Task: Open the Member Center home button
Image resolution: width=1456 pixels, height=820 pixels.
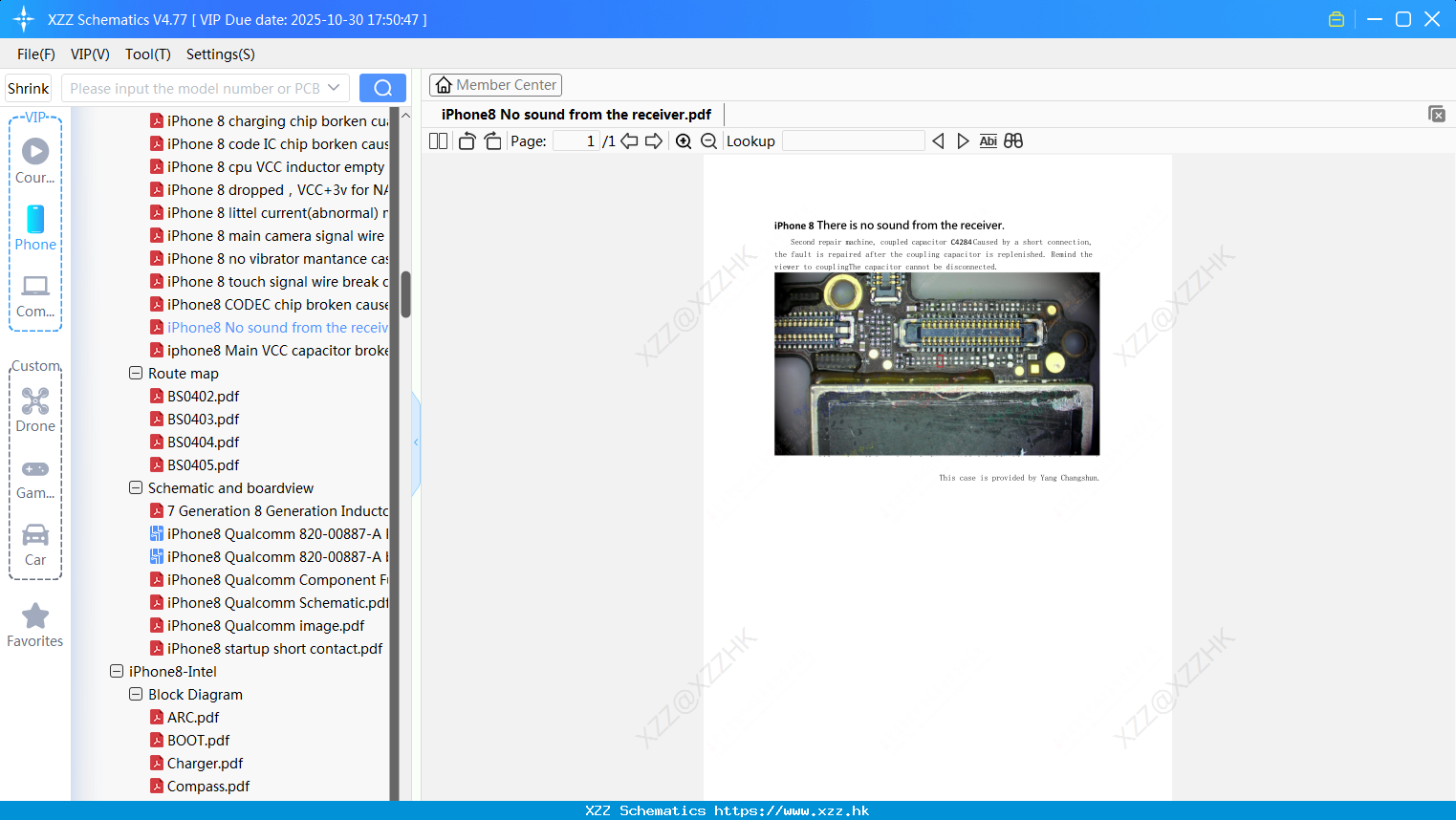Action: tap(495, 85)
